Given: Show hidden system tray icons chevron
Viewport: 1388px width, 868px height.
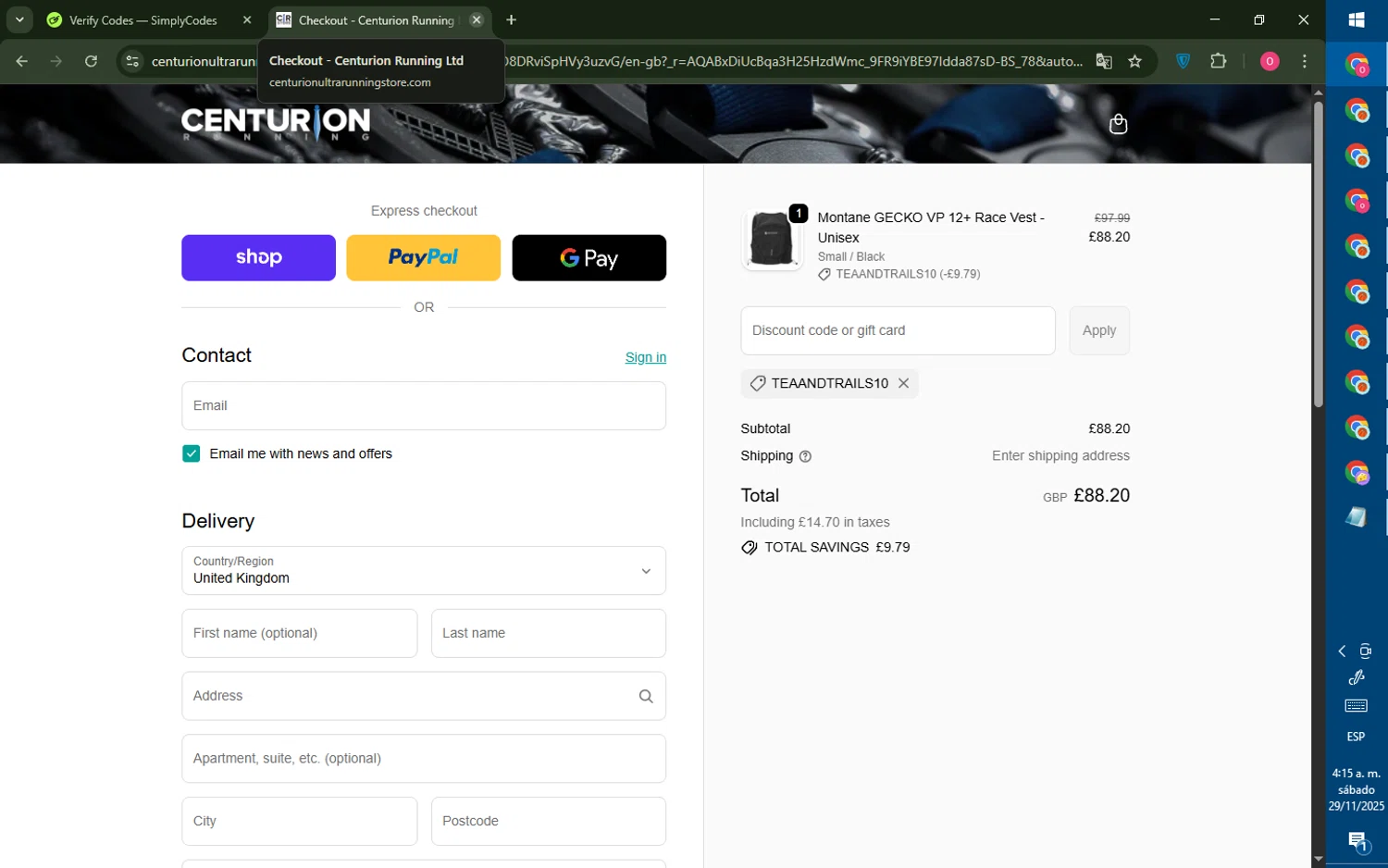Looking at the screenshot, I should (x=1342, y=651).
